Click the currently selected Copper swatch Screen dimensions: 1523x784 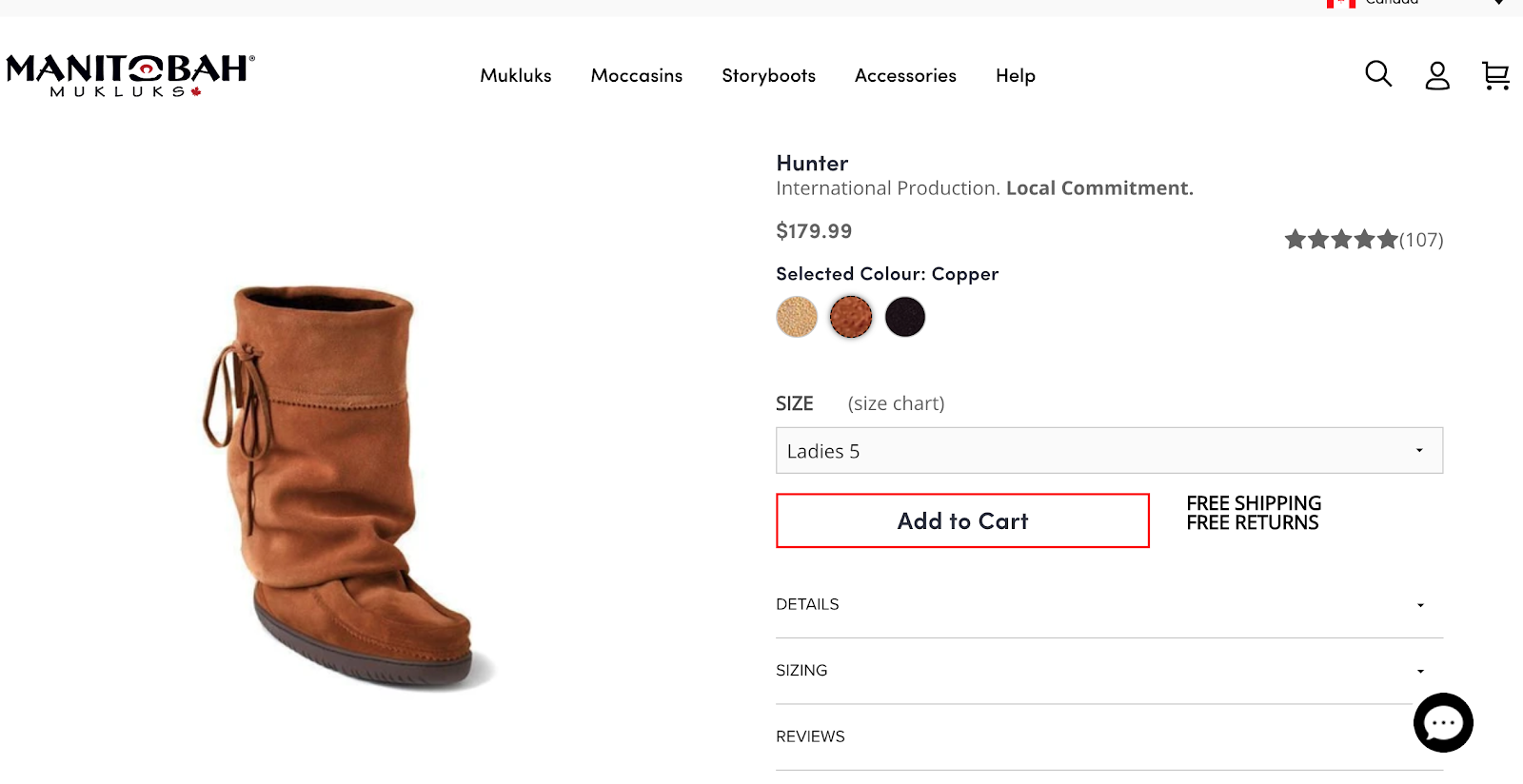851,317
